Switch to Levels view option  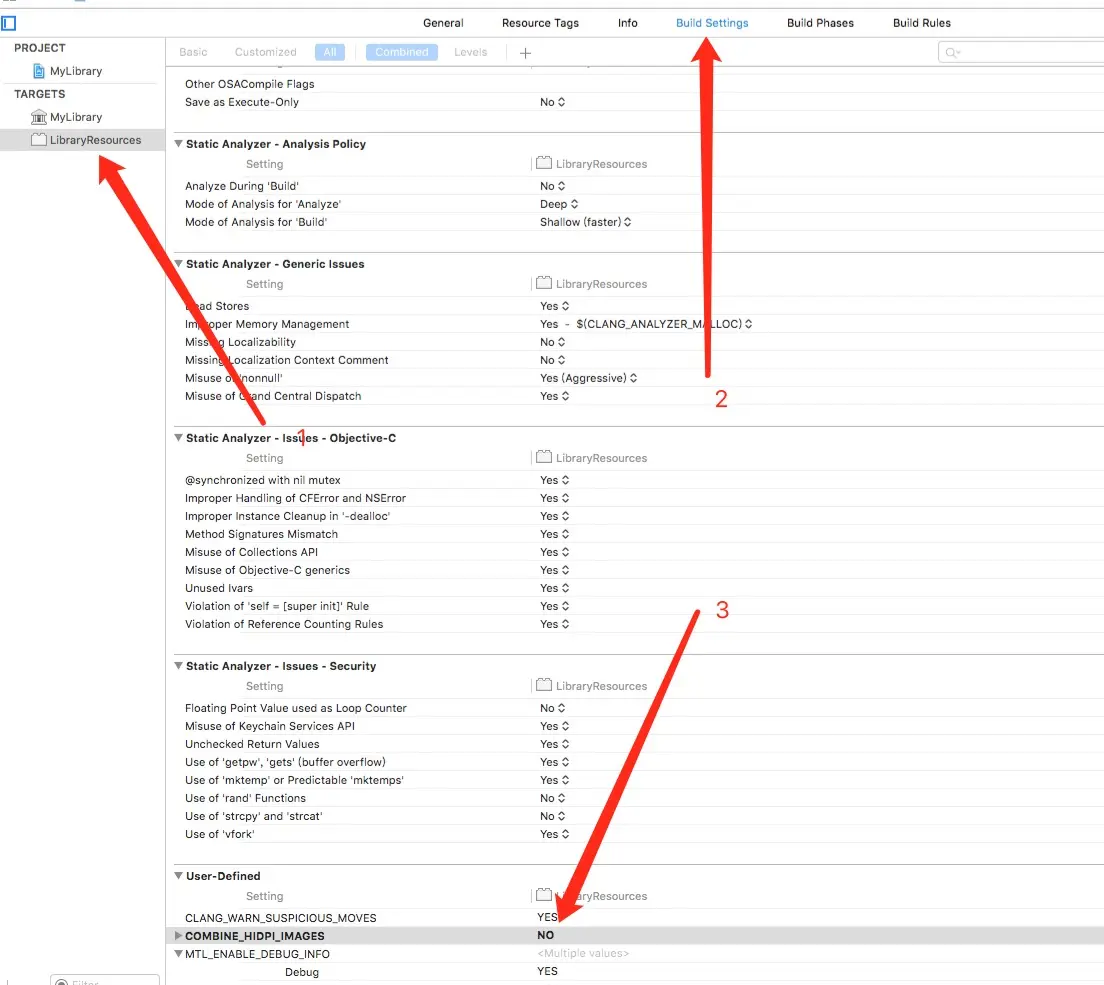[470, 52]
